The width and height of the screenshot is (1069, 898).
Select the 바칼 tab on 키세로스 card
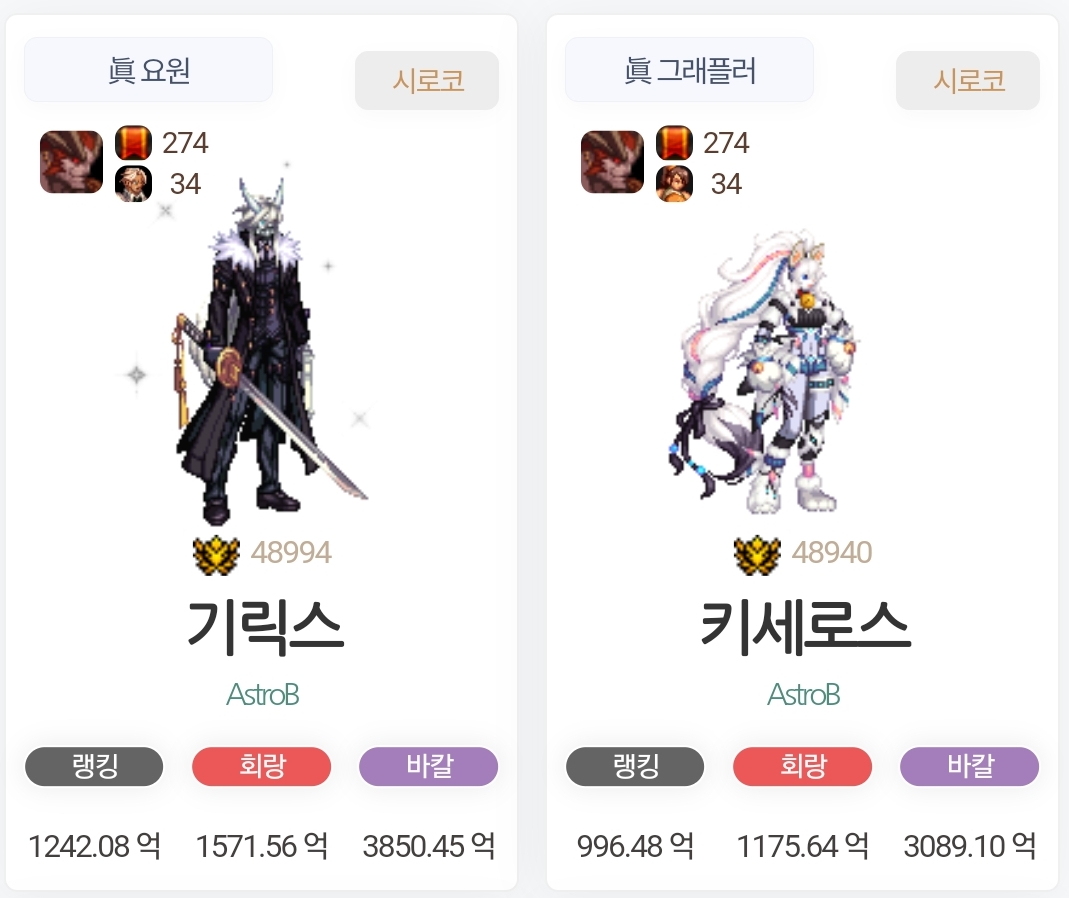pos(969,766)
